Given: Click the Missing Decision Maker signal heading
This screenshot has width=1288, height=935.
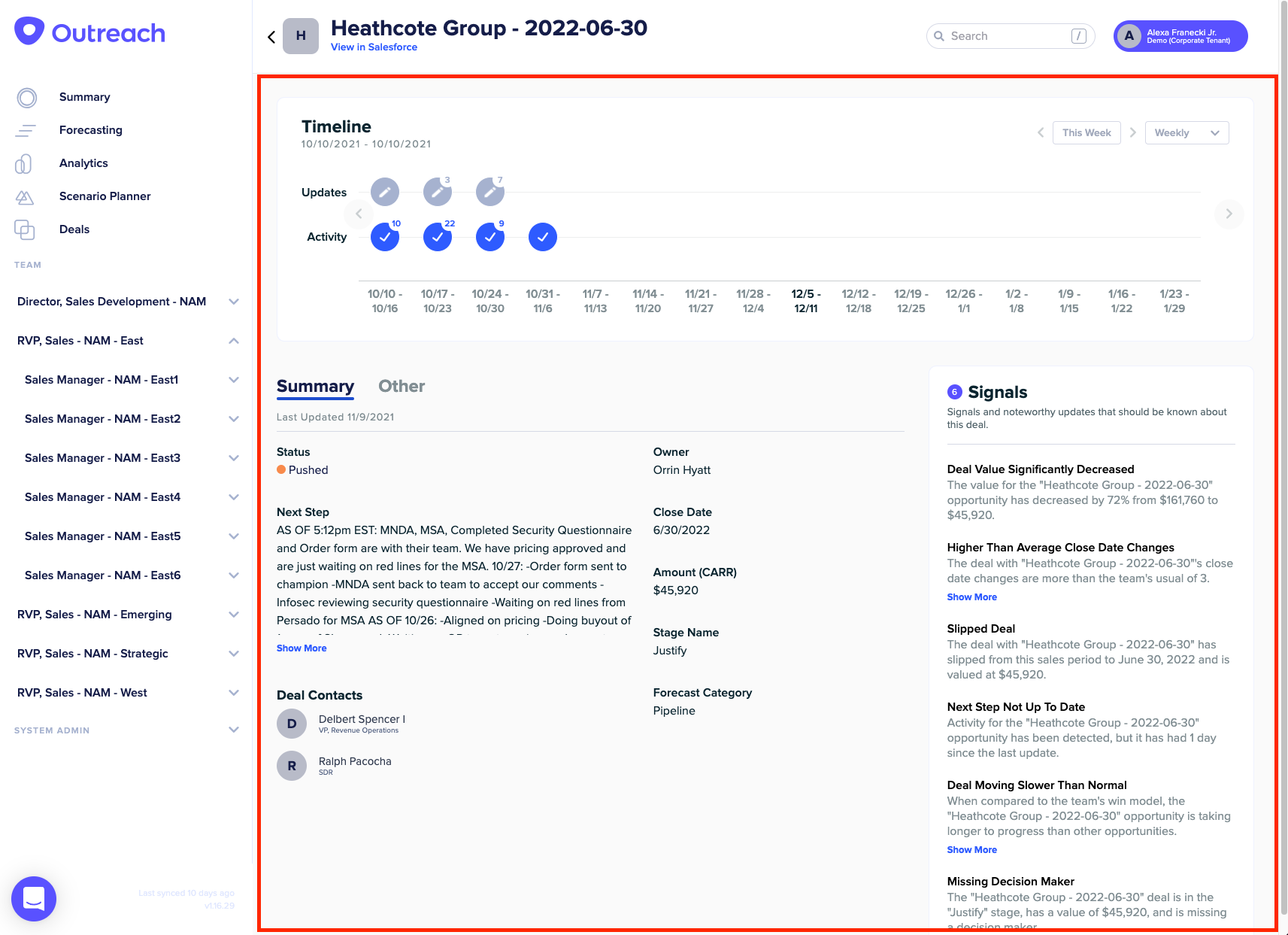Looking at the screenshot, I should coord(1011,882).
